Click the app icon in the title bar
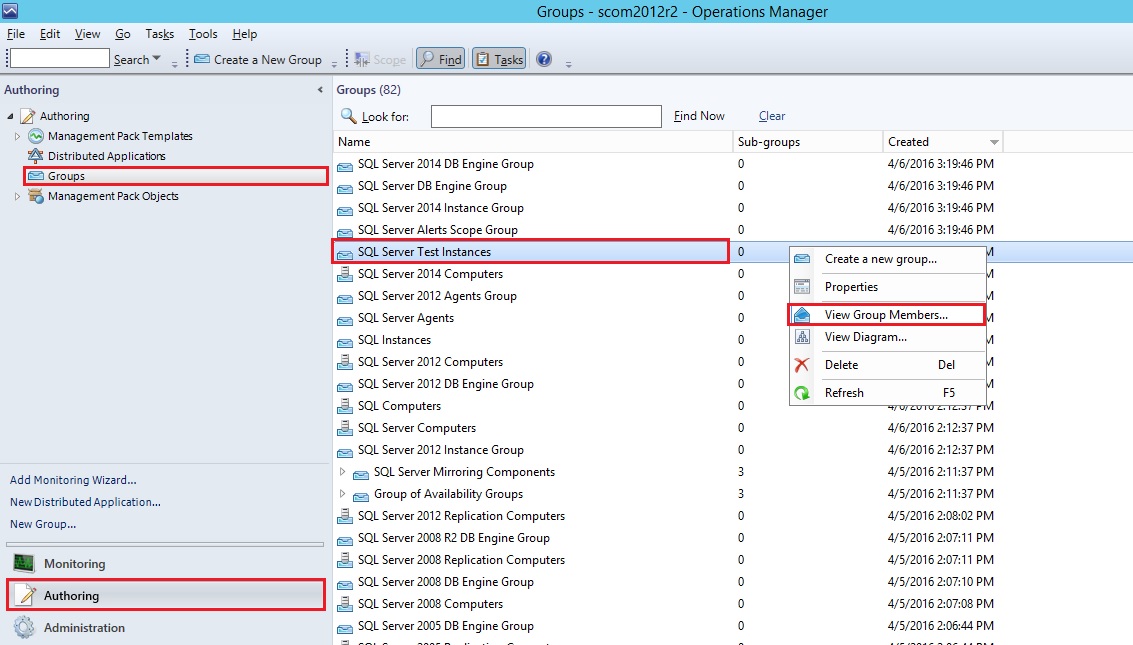The image size is (1133, 645). pos(10,11)
